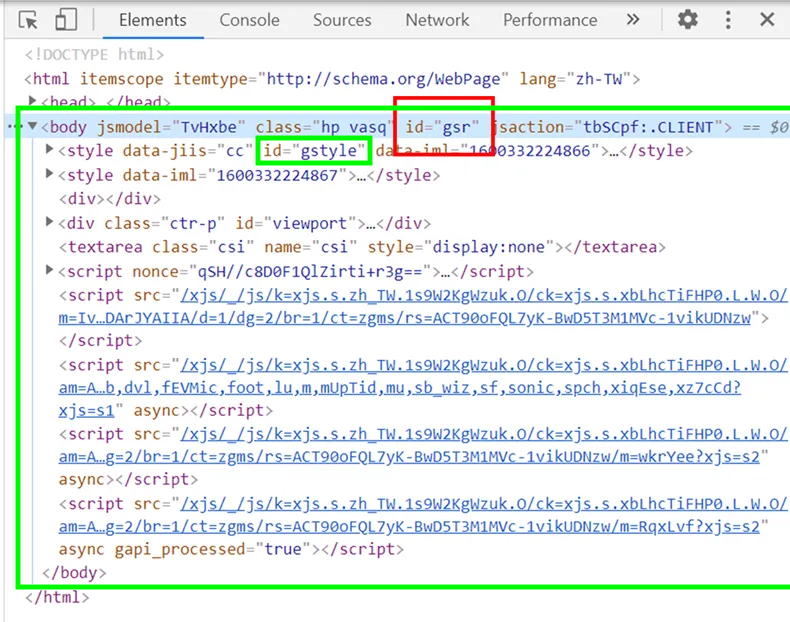Click the lang="zh-TW" attribute
Screen dimensions: 790x622
click(575, 79)
